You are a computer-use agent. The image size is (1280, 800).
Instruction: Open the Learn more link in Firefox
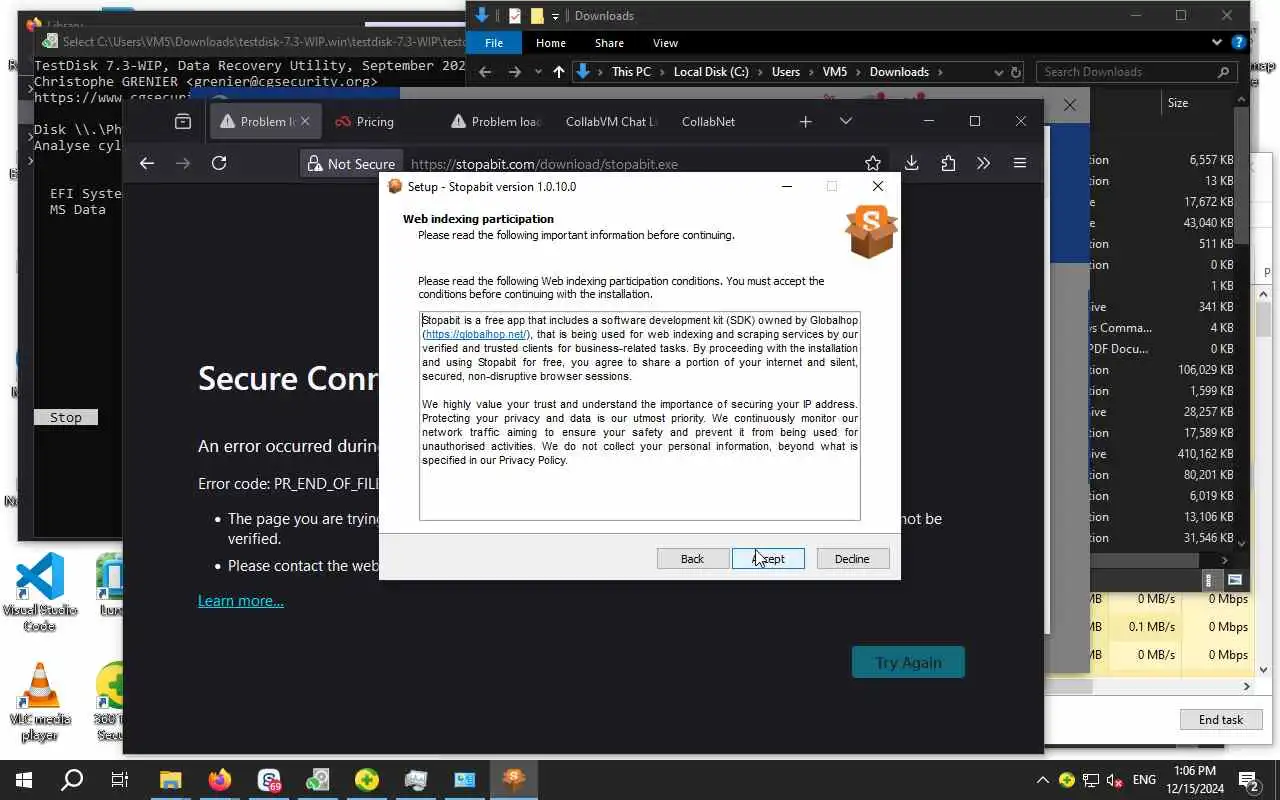click(240, 600)
